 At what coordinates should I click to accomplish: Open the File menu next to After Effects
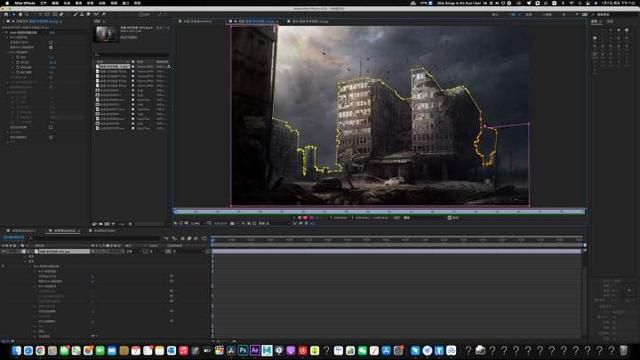point(43,3)
